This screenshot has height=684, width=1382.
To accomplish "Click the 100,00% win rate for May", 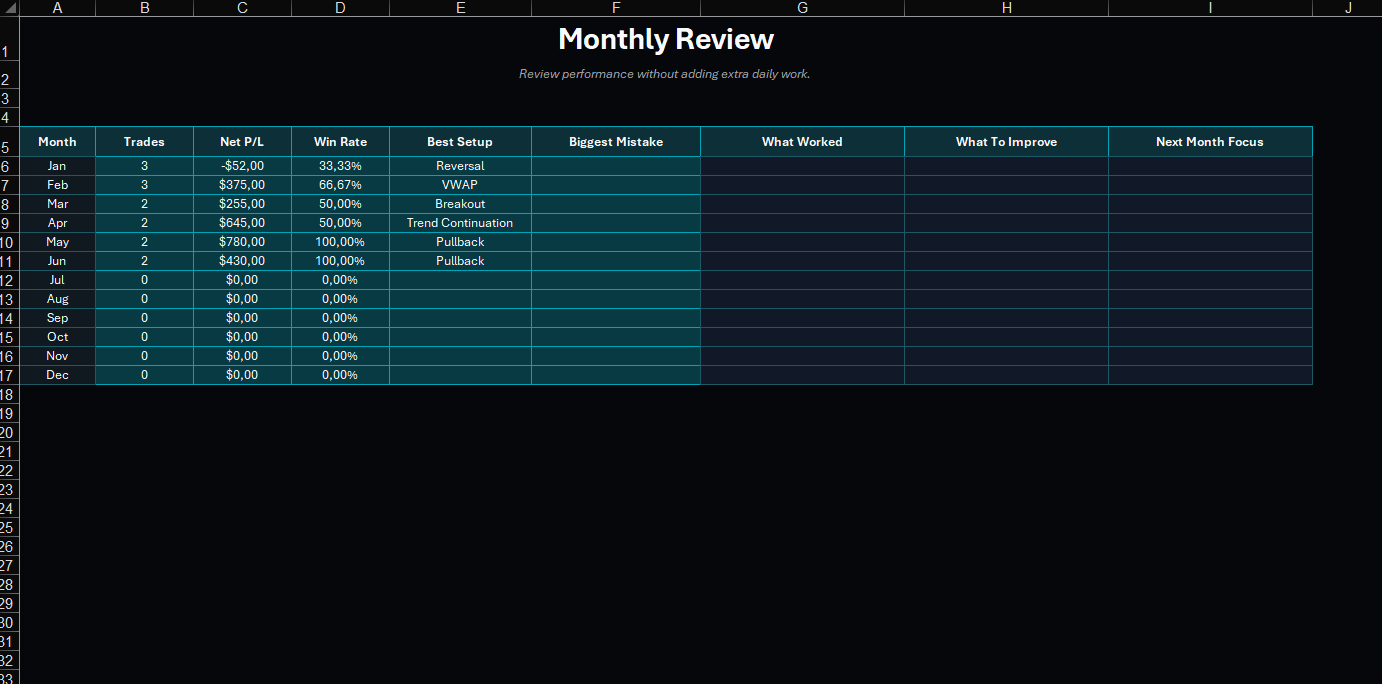I will coord(340,242).
